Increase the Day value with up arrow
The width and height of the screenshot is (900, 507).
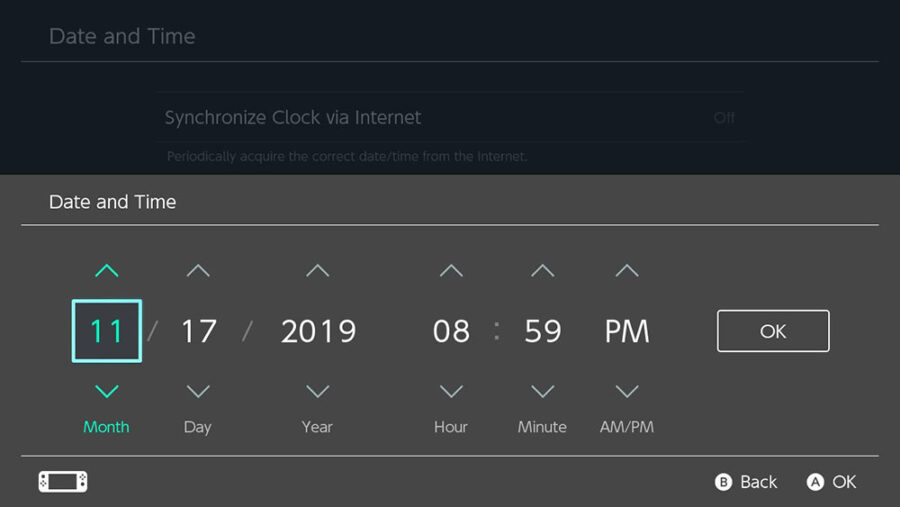pyautogui.click(x=198, y=271)
